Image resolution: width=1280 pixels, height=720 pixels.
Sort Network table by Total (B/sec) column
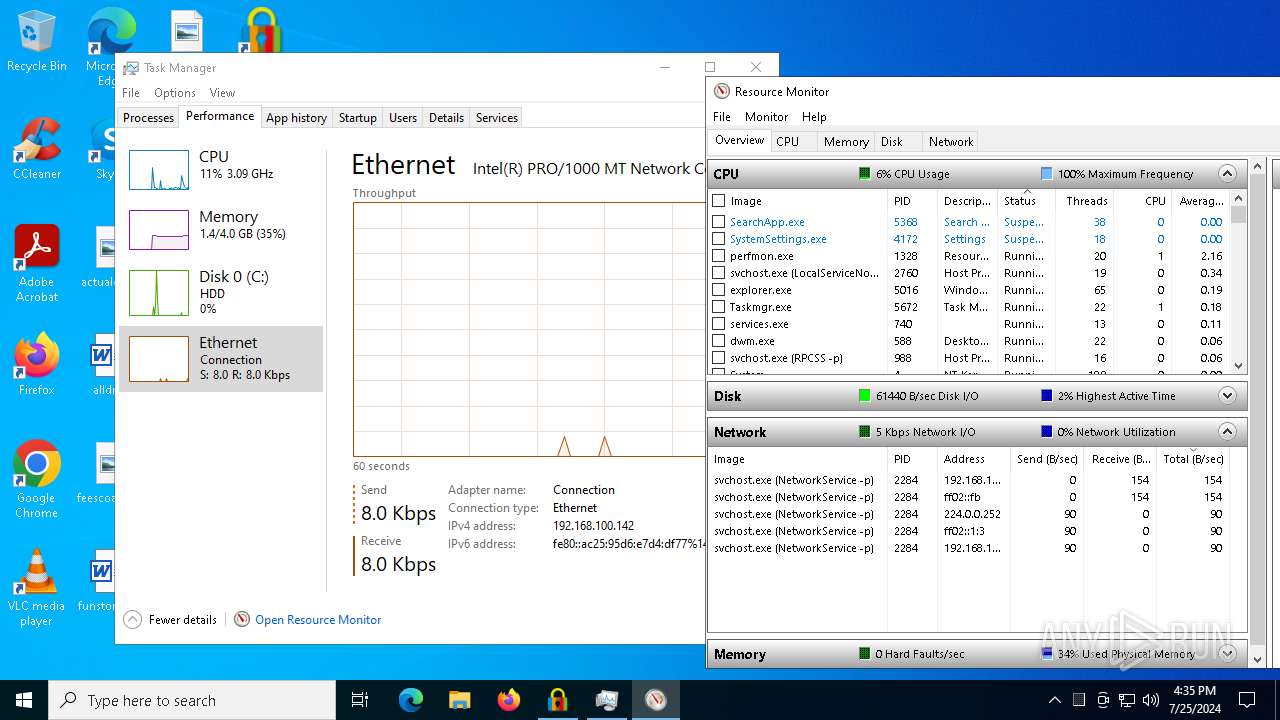point(1194,459)
